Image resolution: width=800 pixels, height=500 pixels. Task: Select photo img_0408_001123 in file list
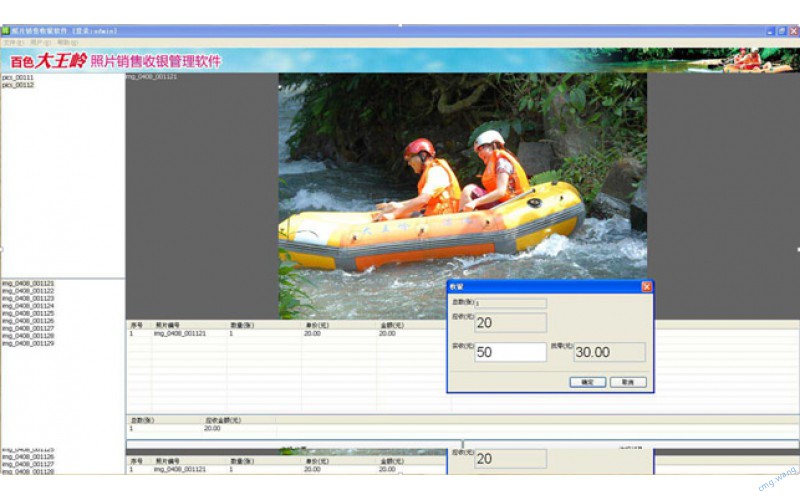point(28,298)
